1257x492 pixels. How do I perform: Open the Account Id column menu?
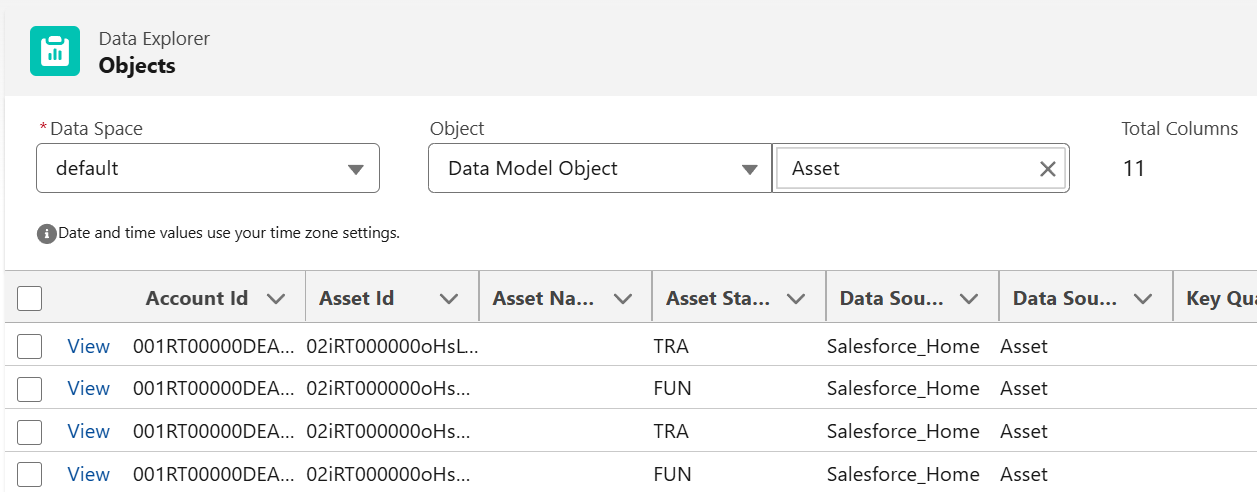[x=276, y=299]
